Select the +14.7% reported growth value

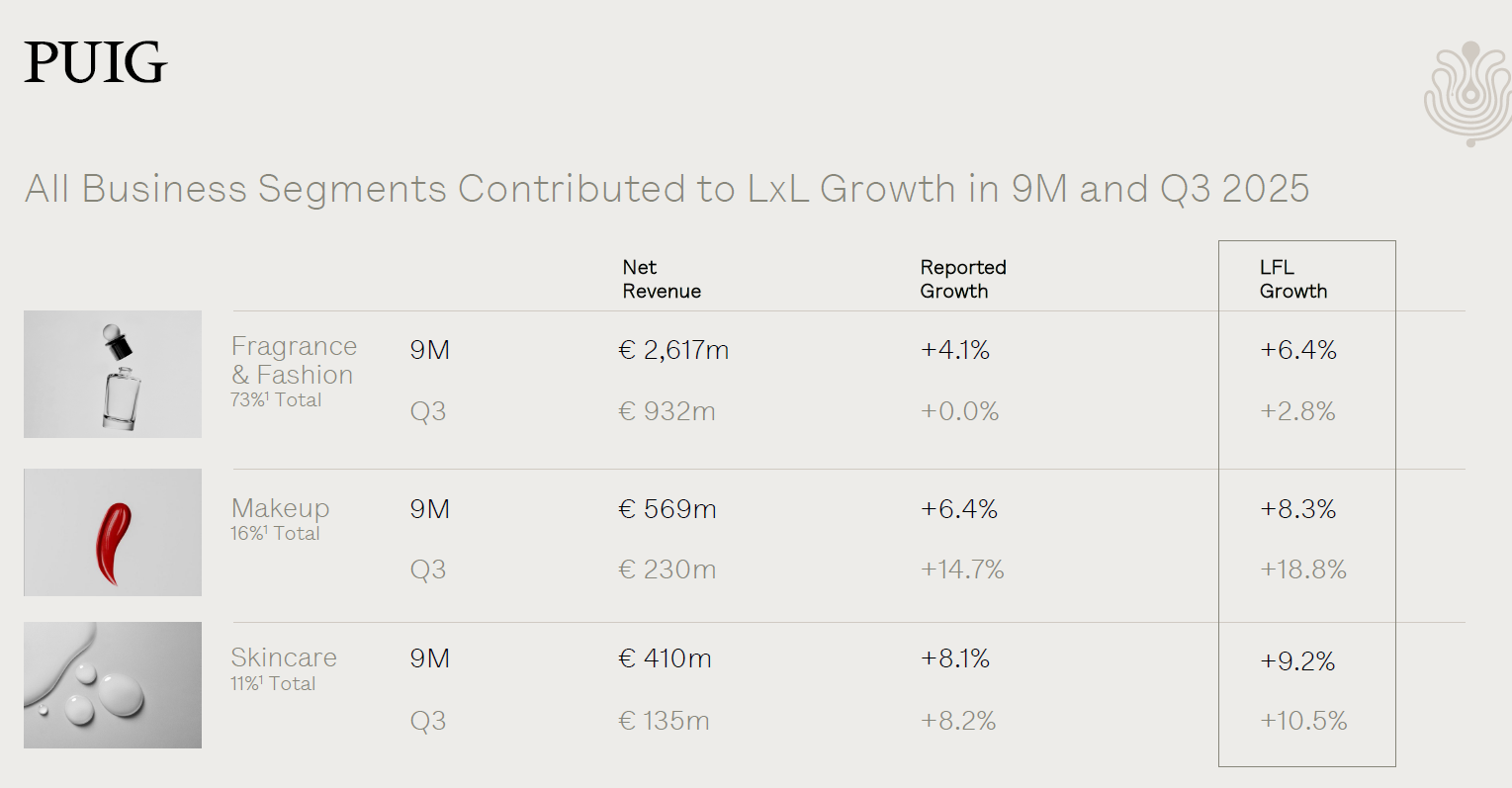pos(962,569)
